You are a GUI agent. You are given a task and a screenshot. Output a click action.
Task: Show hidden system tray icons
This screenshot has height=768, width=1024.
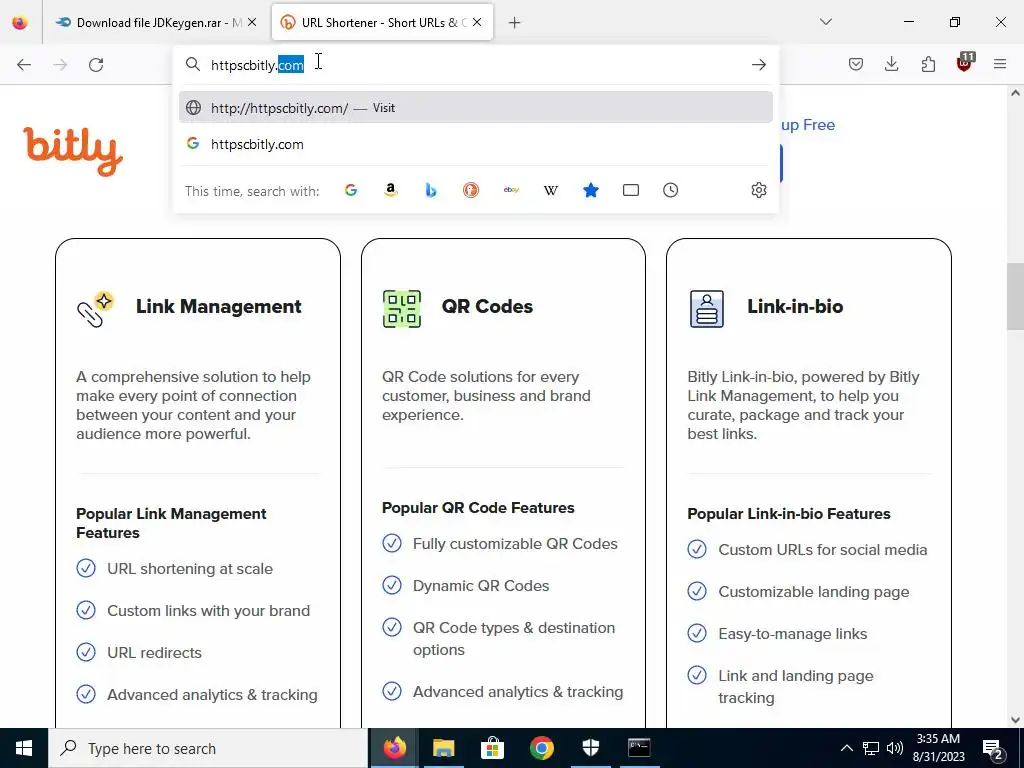tap(846, 748)
